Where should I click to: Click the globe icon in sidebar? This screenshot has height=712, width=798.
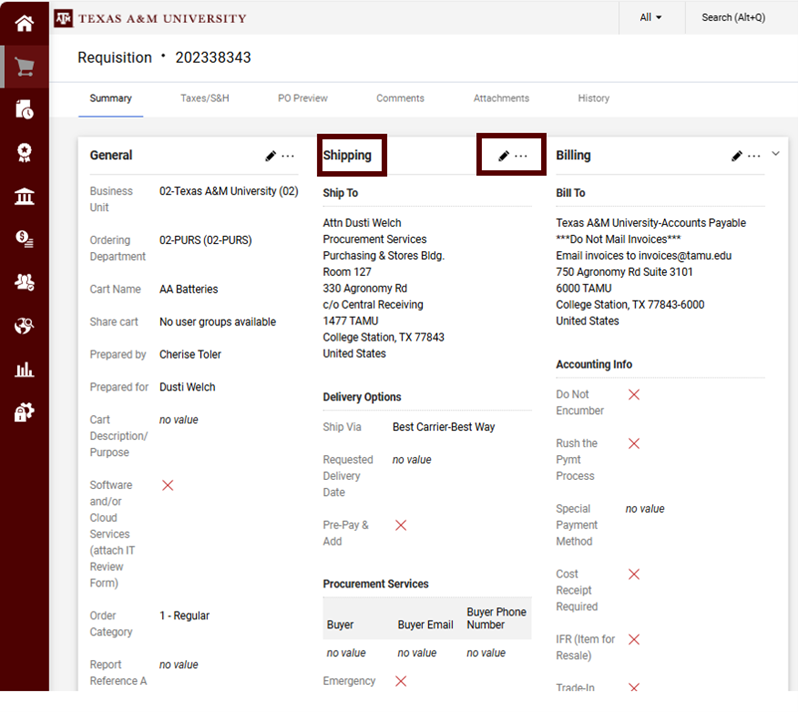[24, 326]
